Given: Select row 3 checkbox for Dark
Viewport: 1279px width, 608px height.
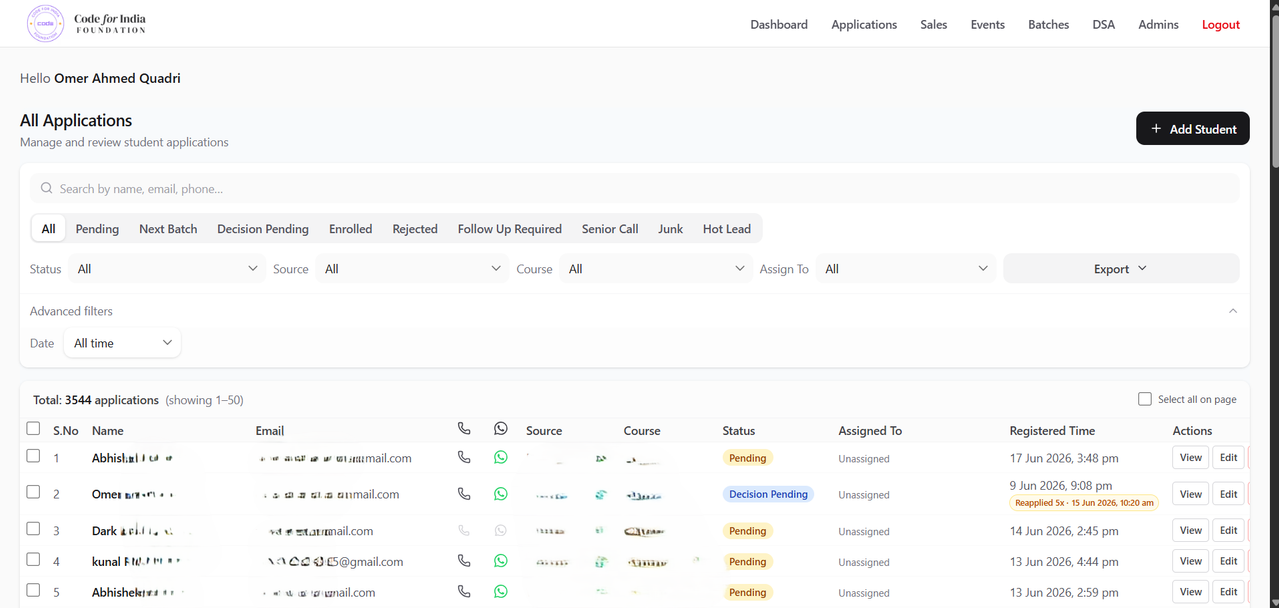Looking at the screenshot, I should (x=33, y=529).
